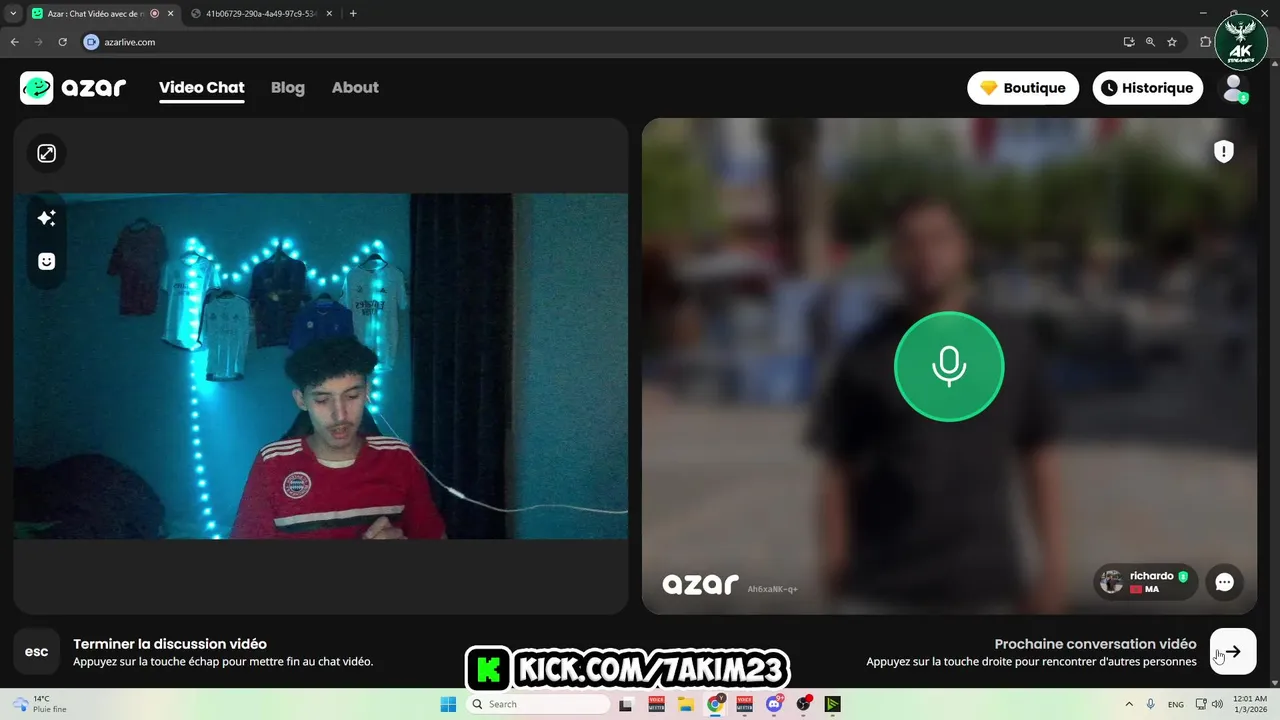The width and height of the screenshot is (1280, 720).
Task: View richardo's profile badge
Action: (1145, 582)
